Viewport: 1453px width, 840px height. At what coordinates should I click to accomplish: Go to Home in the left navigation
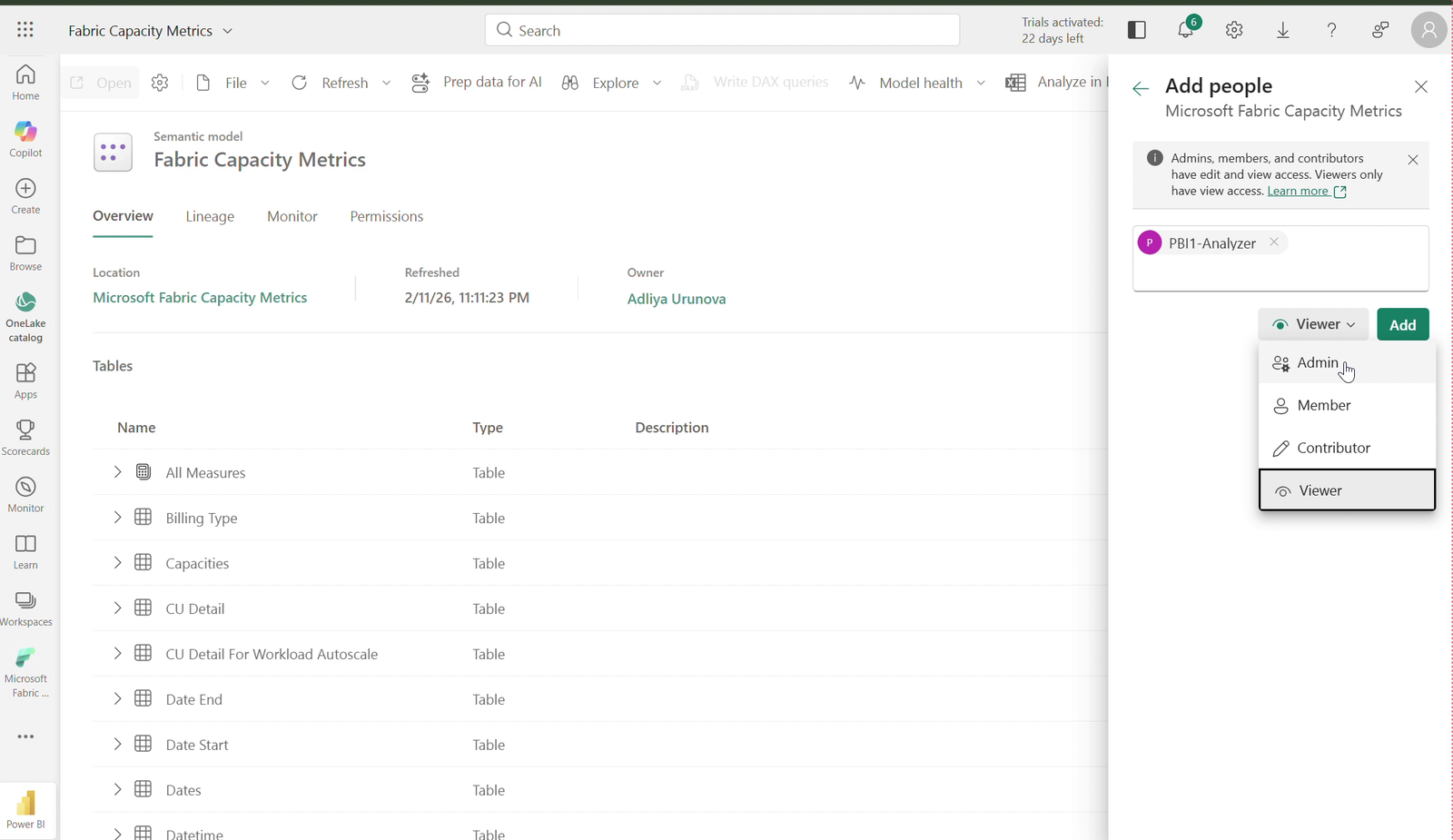(x=25, y=82)
